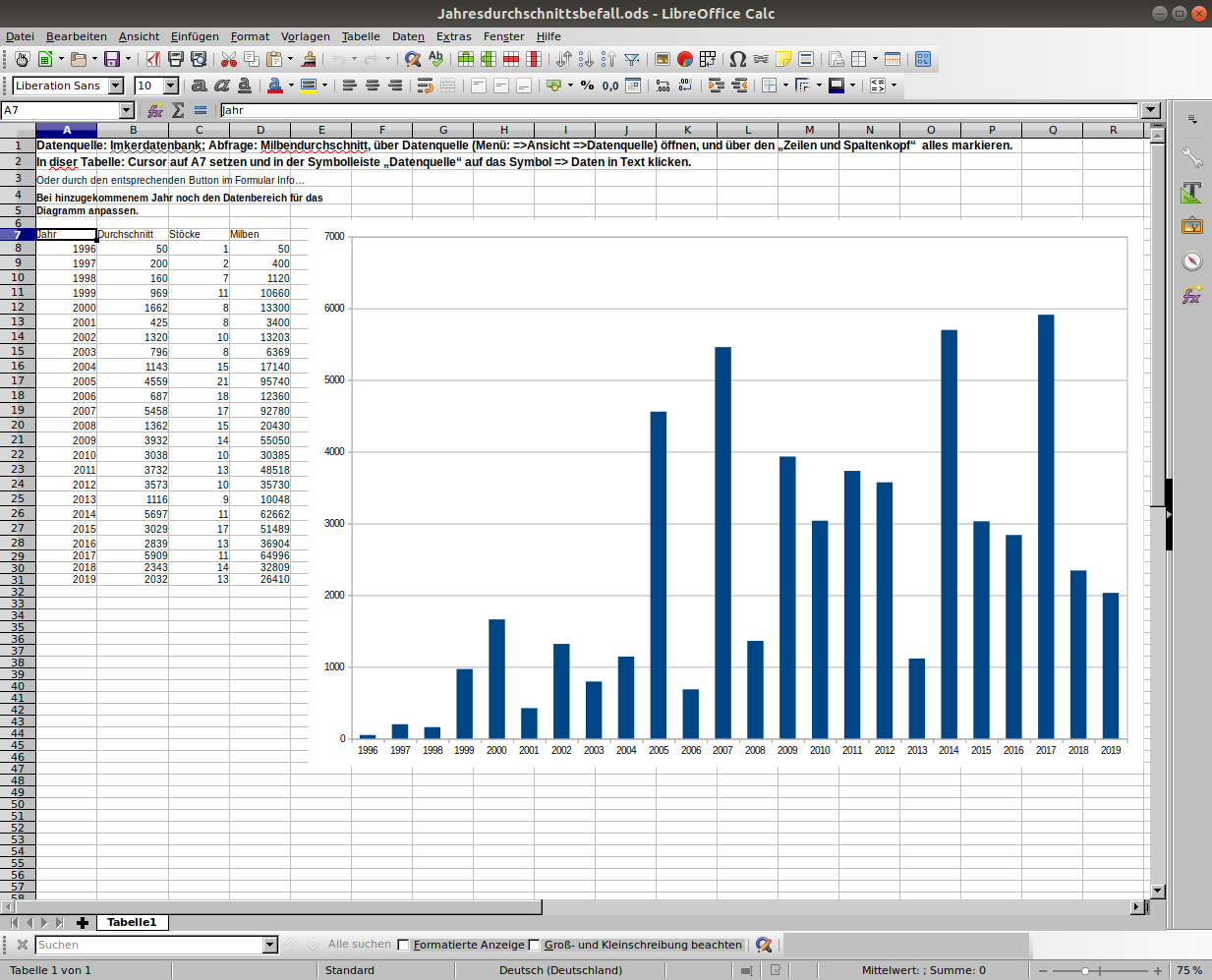The image size is (1212, 980).
Task: Toggle bold text formatting
Action: point(200,86)
